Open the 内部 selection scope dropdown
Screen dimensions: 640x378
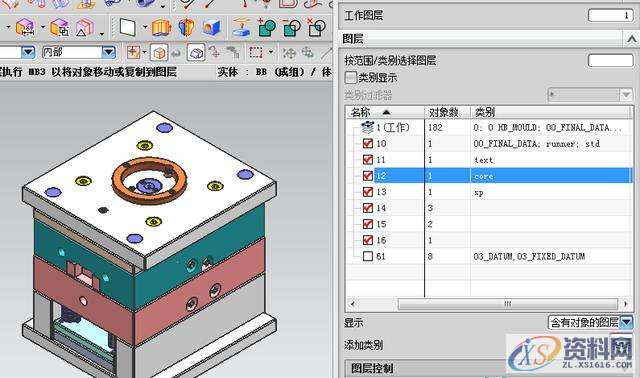(109, 52)
